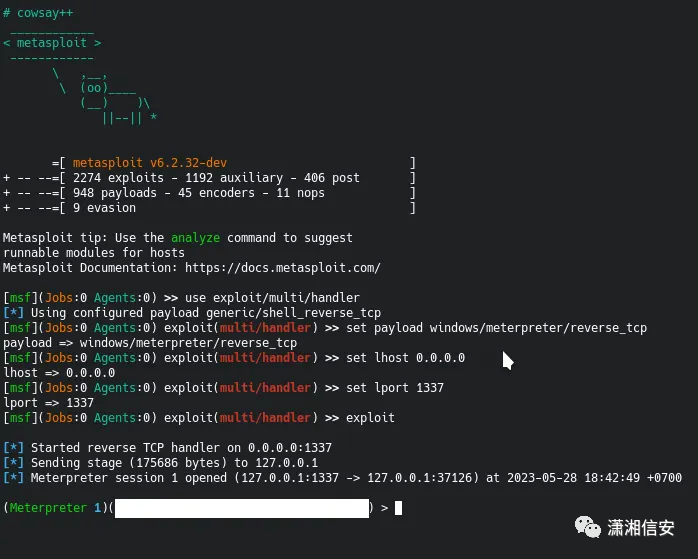698x559 pixels.
Task: Click the final 'exploit' command word
Action: [x=370, y=417]
